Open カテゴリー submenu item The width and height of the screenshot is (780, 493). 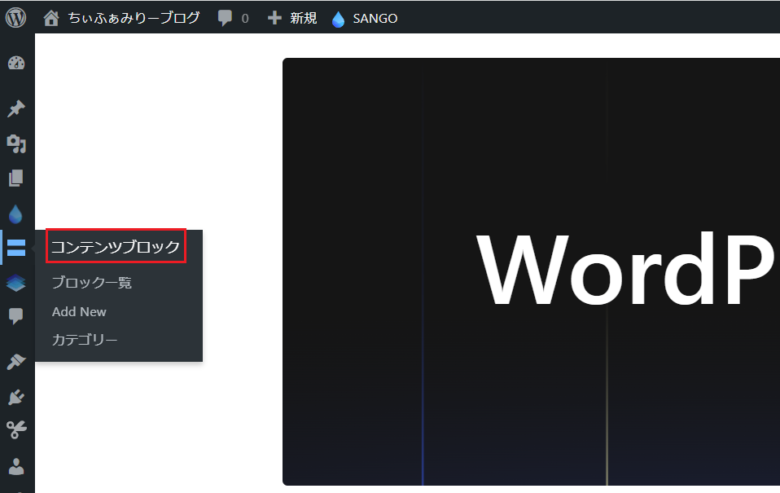pos(85,340)
